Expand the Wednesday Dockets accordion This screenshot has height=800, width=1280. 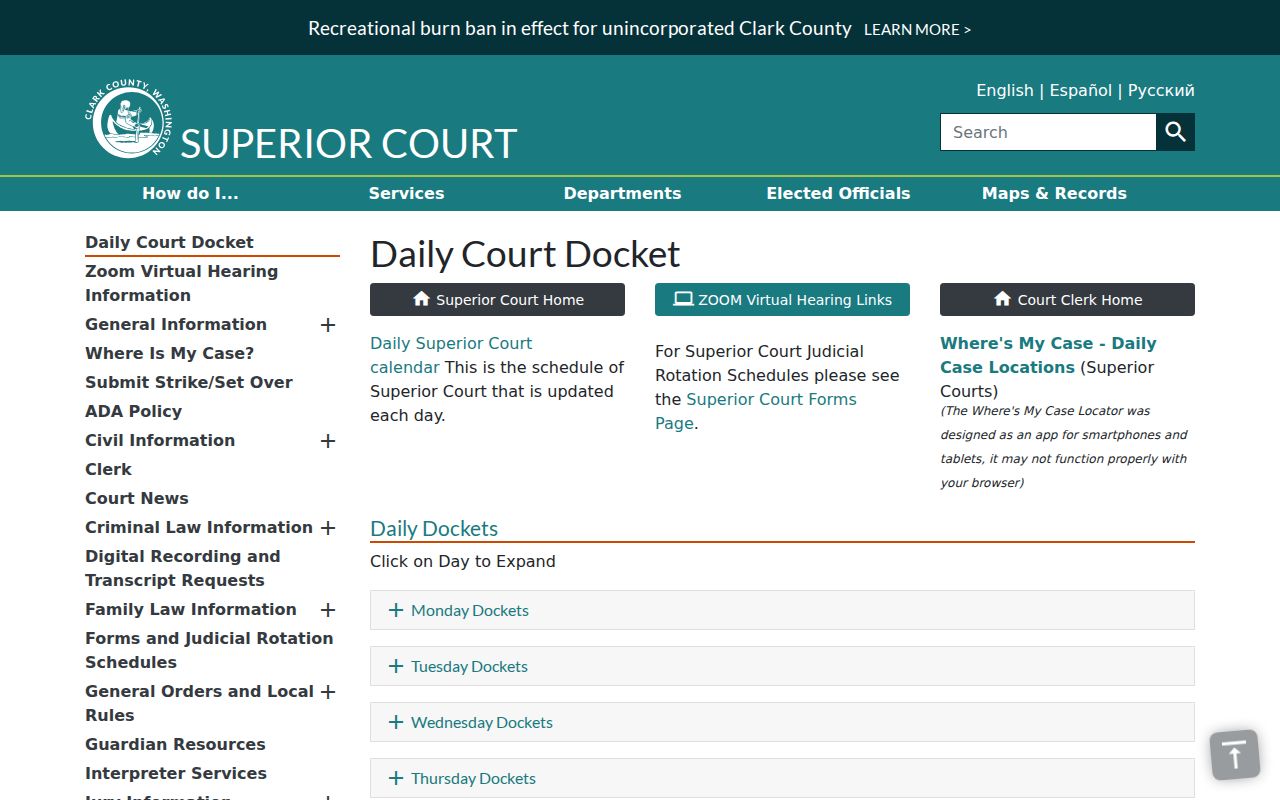coord(782,722)
